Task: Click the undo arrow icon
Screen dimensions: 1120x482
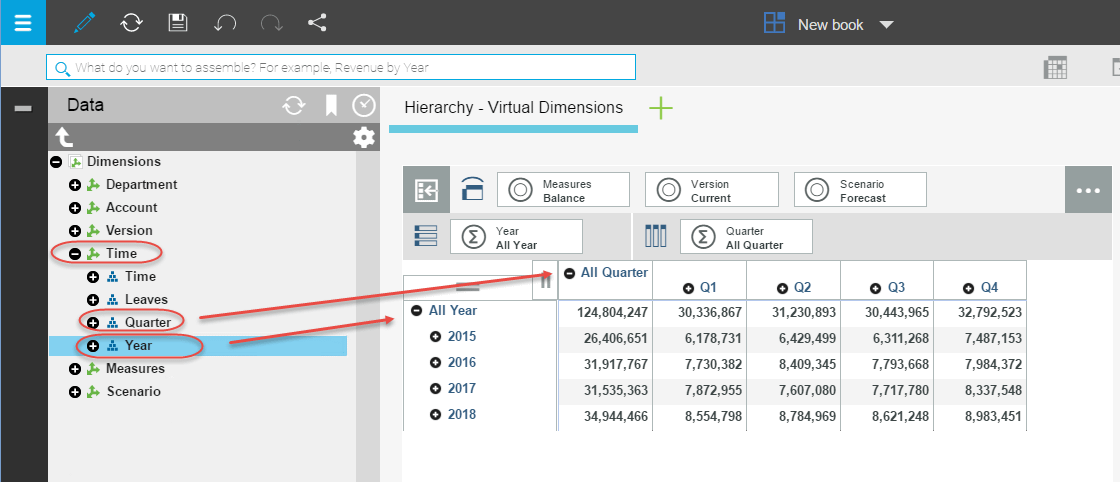Action: point(224,23)
